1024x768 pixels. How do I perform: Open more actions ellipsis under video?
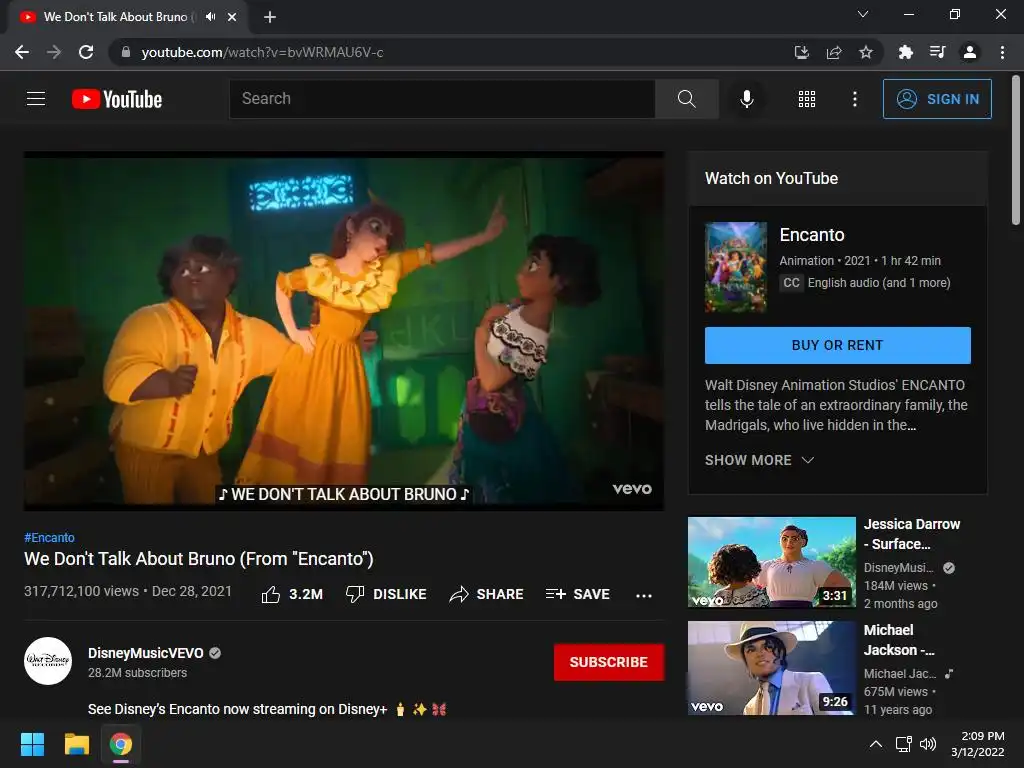643,596
